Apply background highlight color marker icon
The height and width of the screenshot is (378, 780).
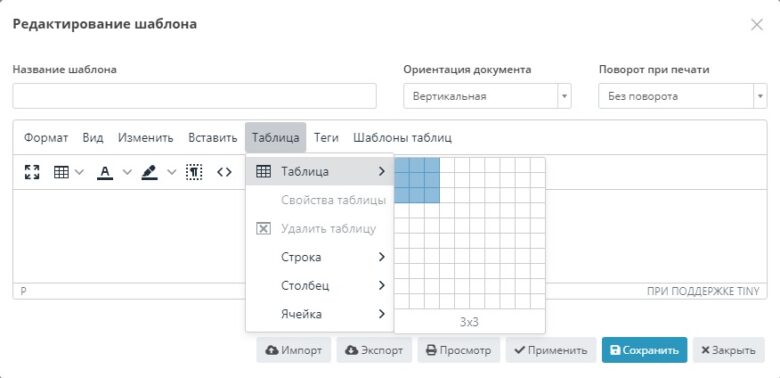pos(149,172)
